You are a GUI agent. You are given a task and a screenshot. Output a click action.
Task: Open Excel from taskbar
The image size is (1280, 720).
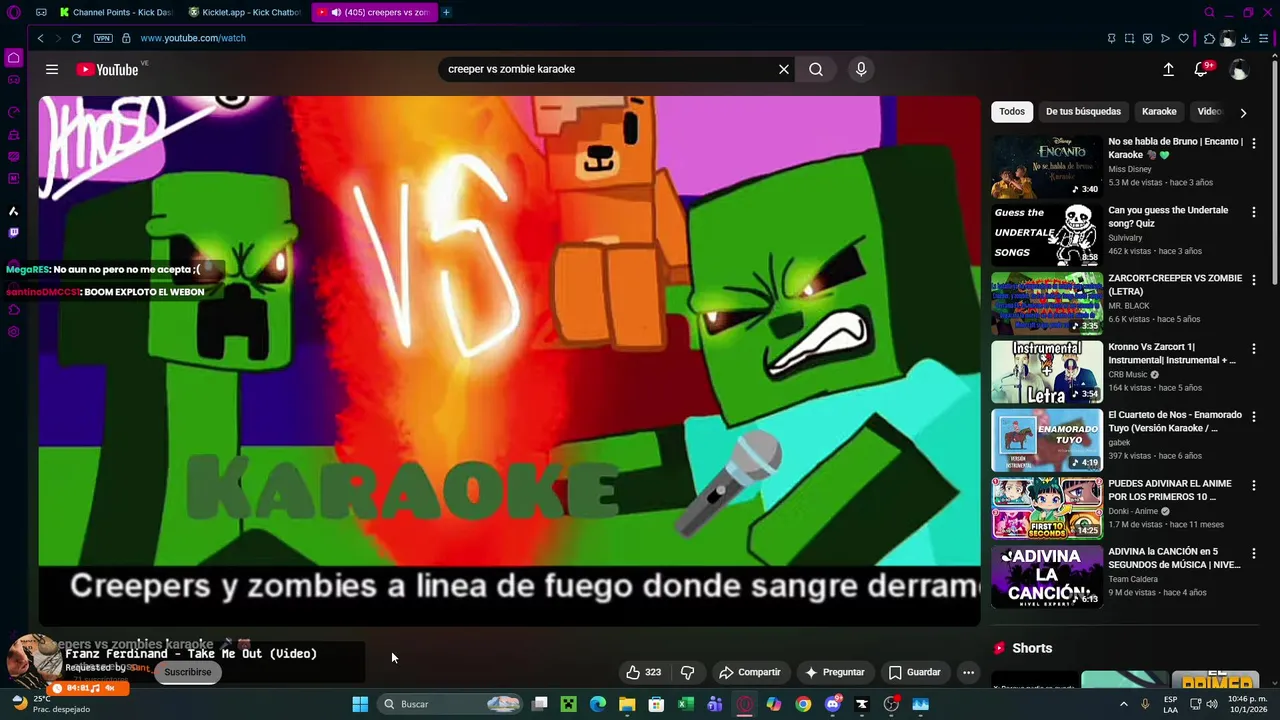point(686,704)
